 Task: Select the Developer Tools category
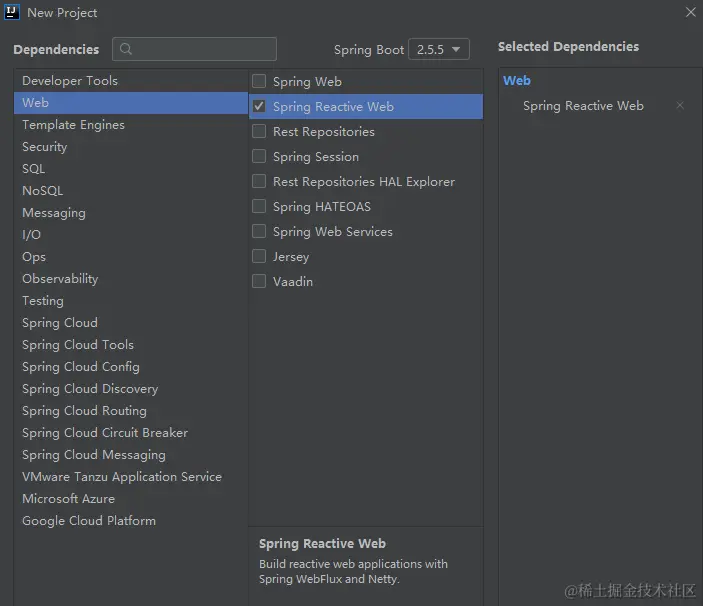(131, 81)
